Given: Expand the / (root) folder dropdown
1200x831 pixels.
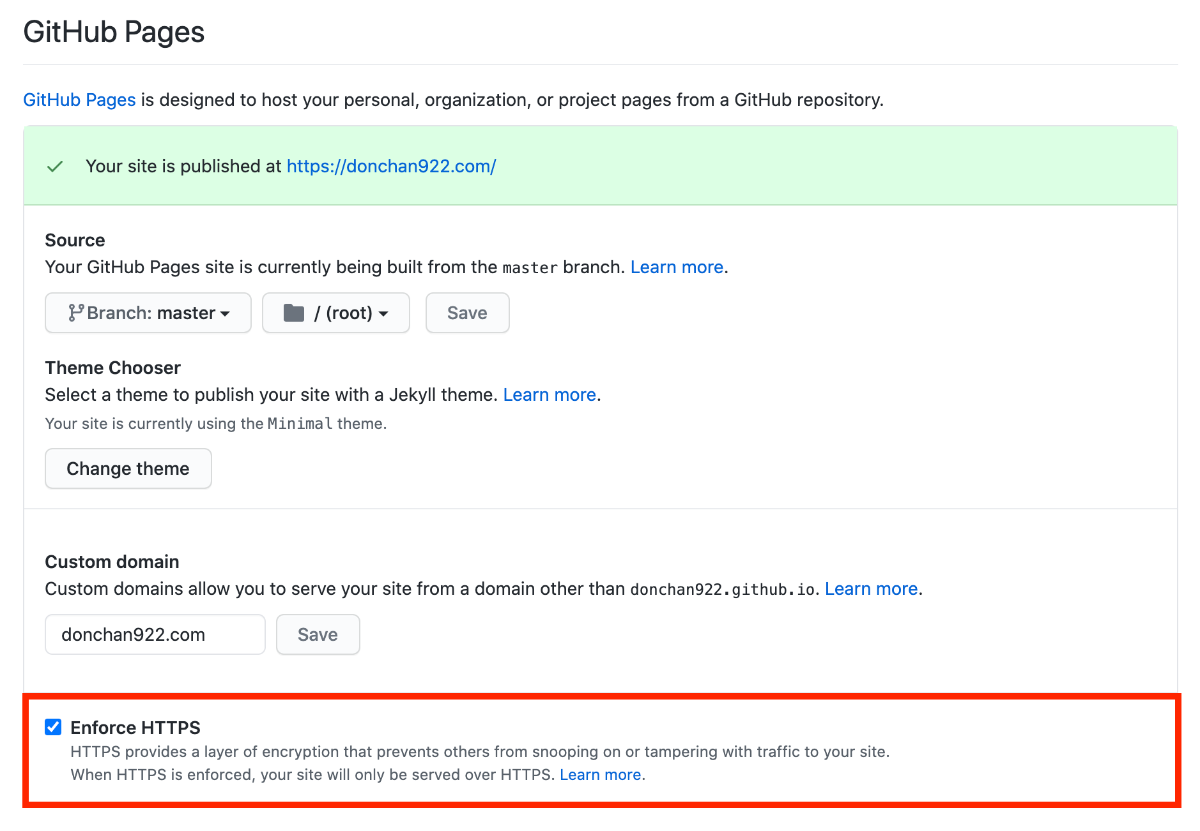Looking at the screenshot, I should tap(336, 313).
